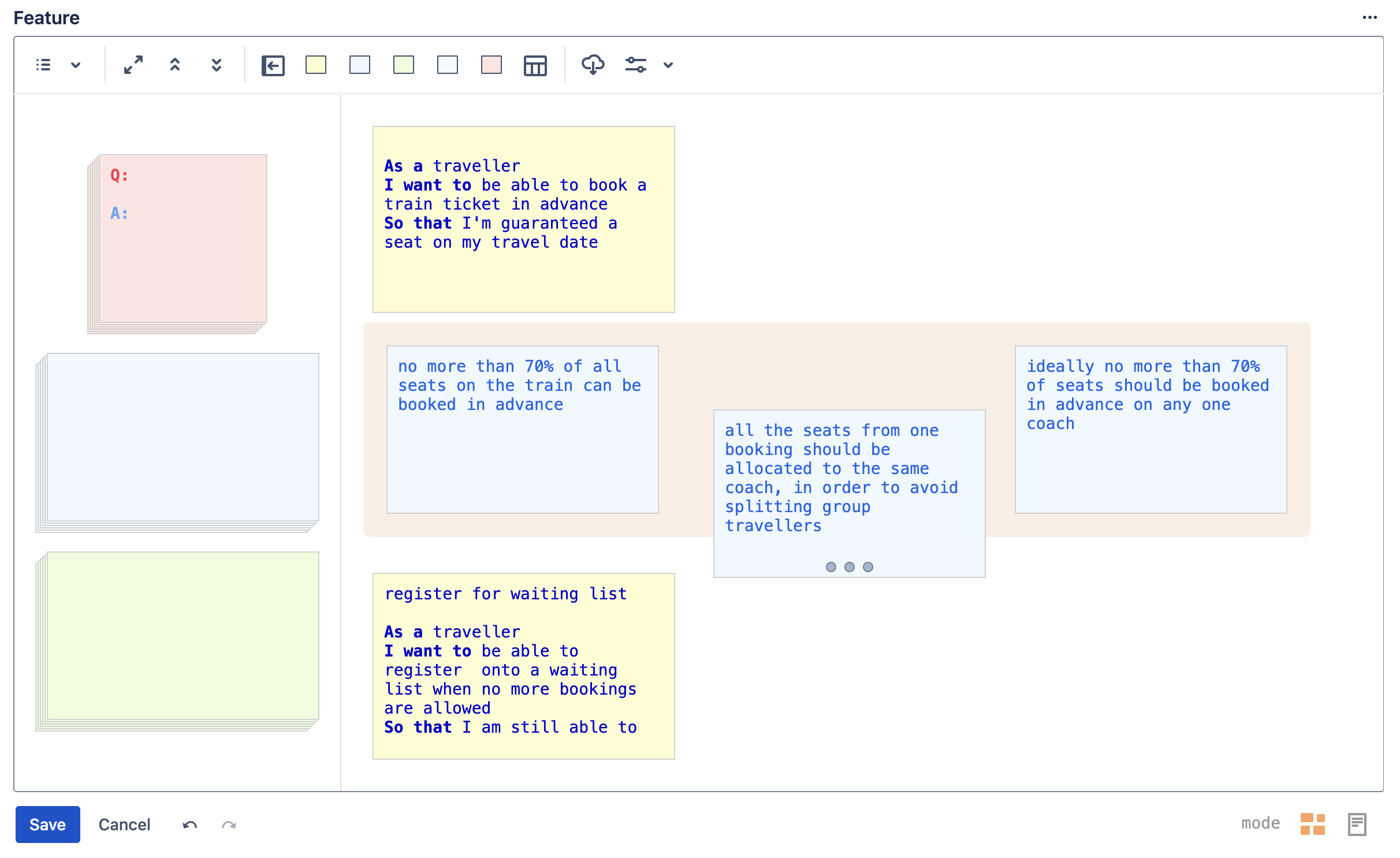Switch to card grid mode
This screenshot has width=1400, height=858.
(1313, 824)
